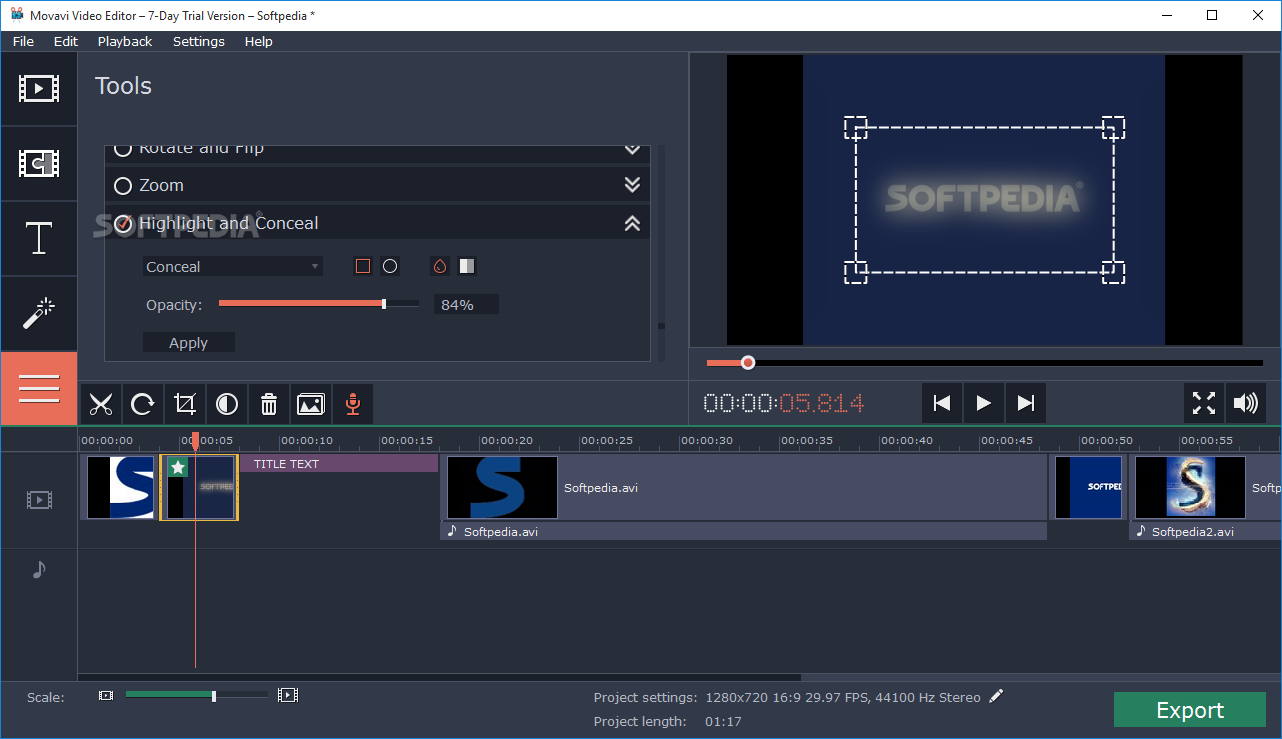Image resolution: width=1282 pixels, height=739 pixels.
Task: Click the green Export button
Action: coord(1190,710)
